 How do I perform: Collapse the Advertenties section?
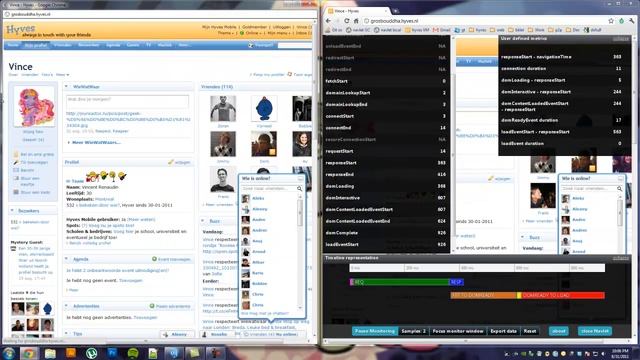[x=67, y=306]
